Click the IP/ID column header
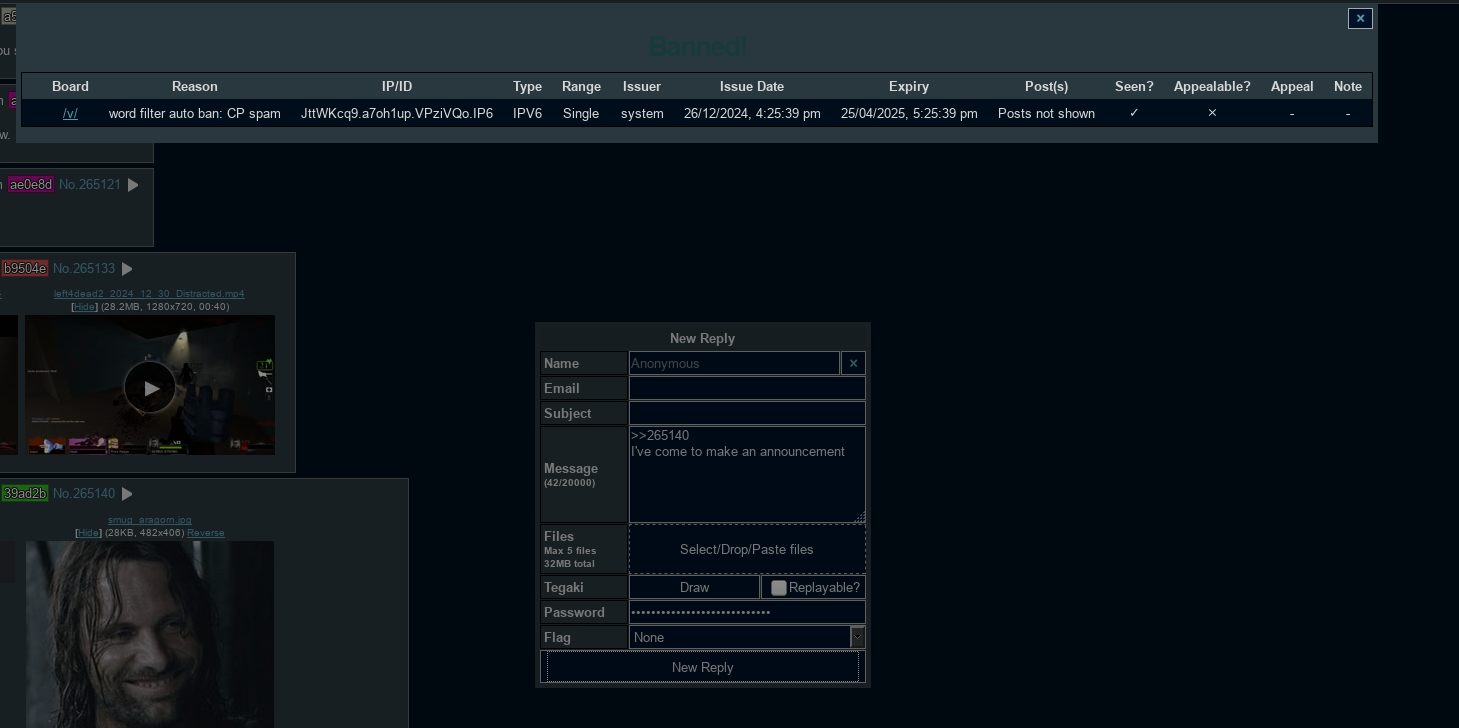 point(397,87)
